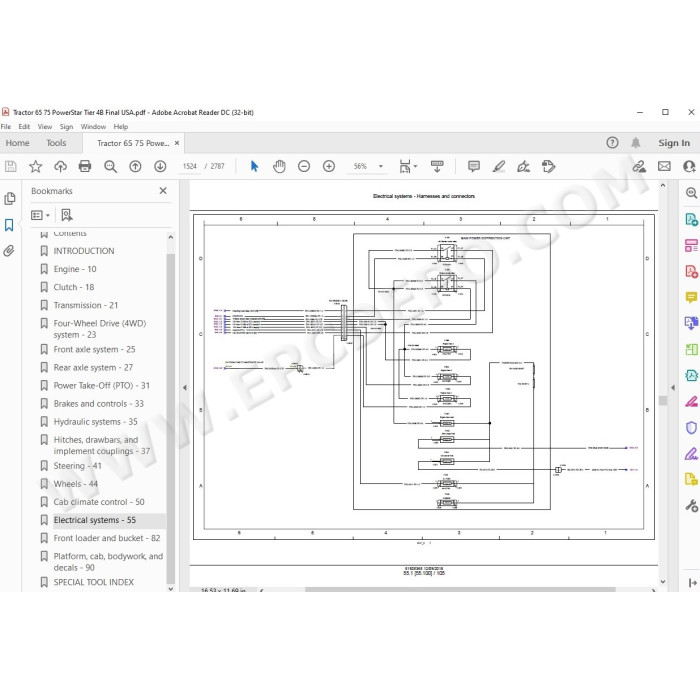Open the Edit menu

24,127
